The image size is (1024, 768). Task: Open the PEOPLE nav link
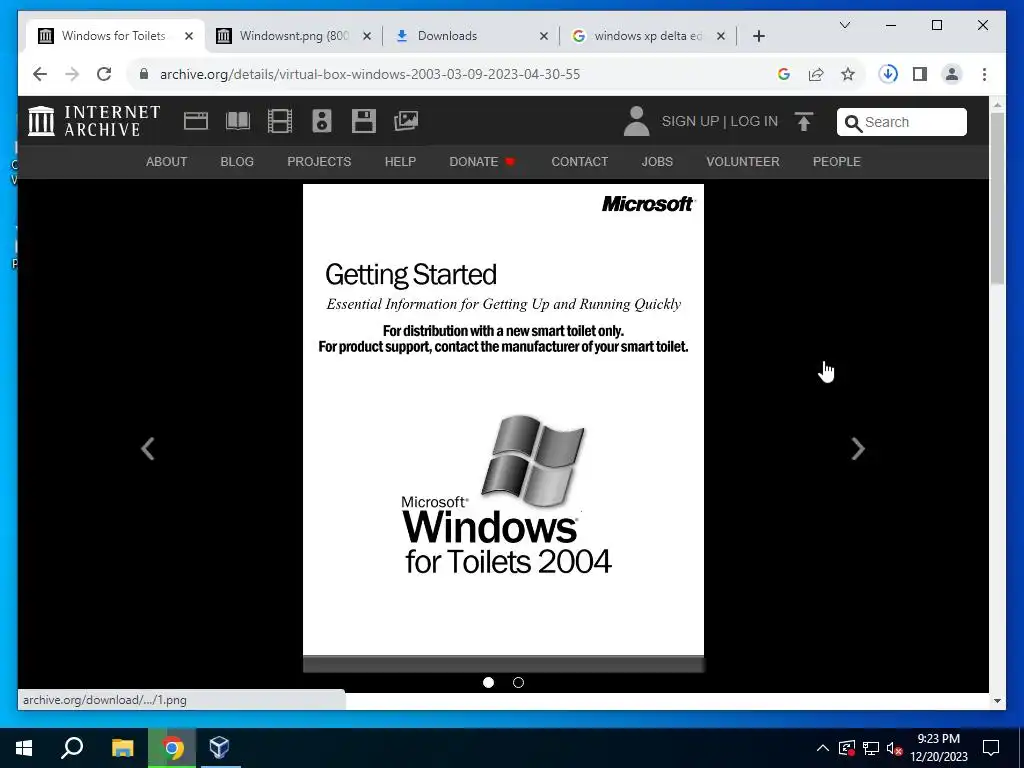pos(837,161)
